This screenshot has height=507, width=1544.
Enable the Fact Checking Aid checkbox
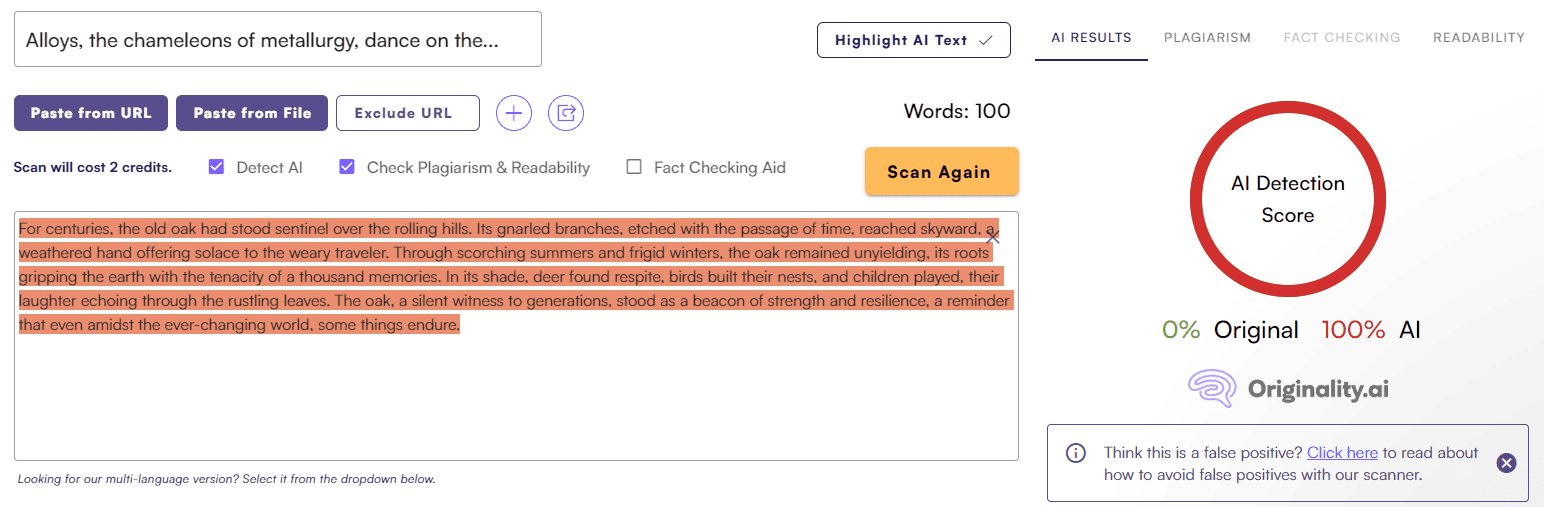[x=634, y=167]
